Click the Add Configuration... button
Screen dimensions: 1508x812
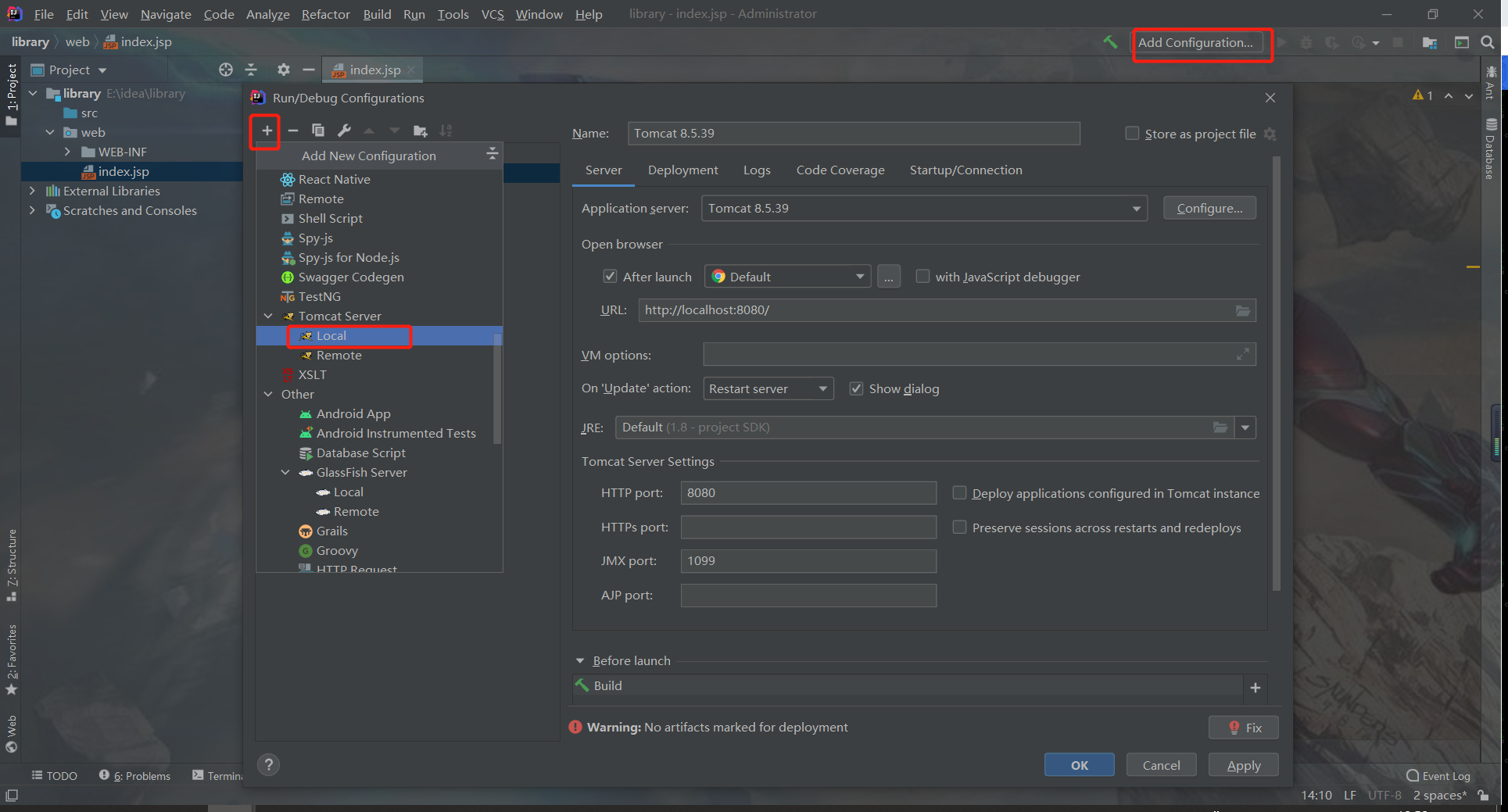1196,42
